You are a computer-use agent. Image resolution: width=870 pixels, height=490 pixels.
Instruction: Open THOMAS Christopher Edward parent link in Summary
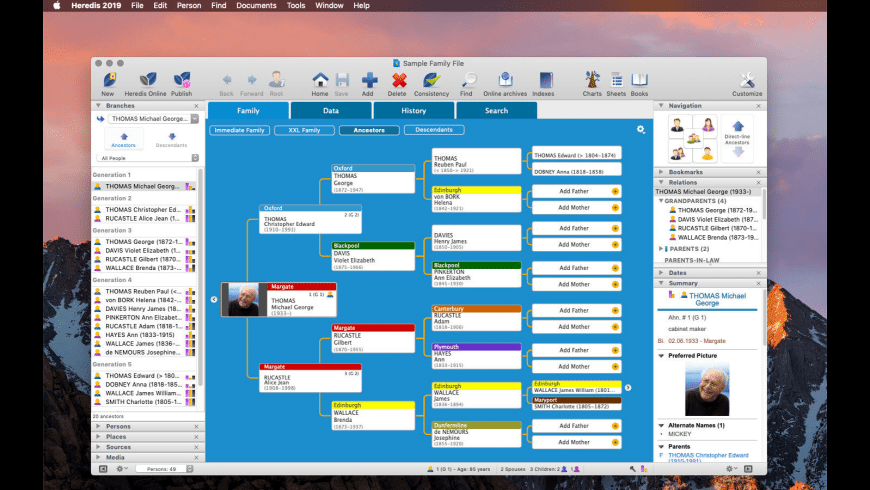click(x=708, y=455)
